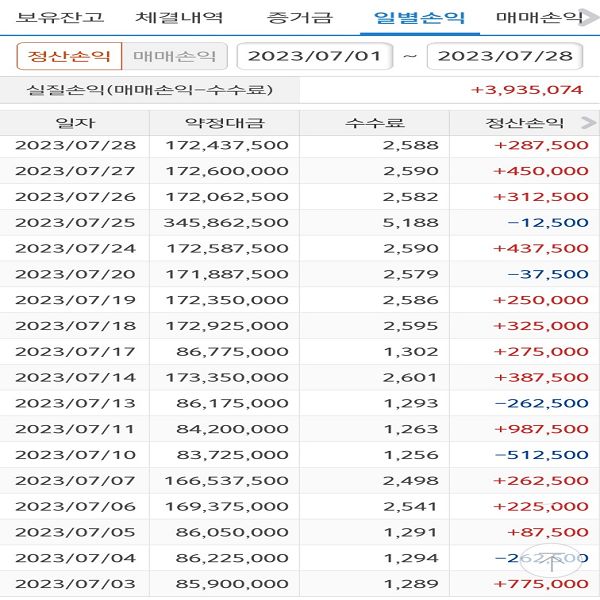
Task: Click the 실질손익 total value +3,935,074
Action: pyautogui.click(x=526, y=90)
